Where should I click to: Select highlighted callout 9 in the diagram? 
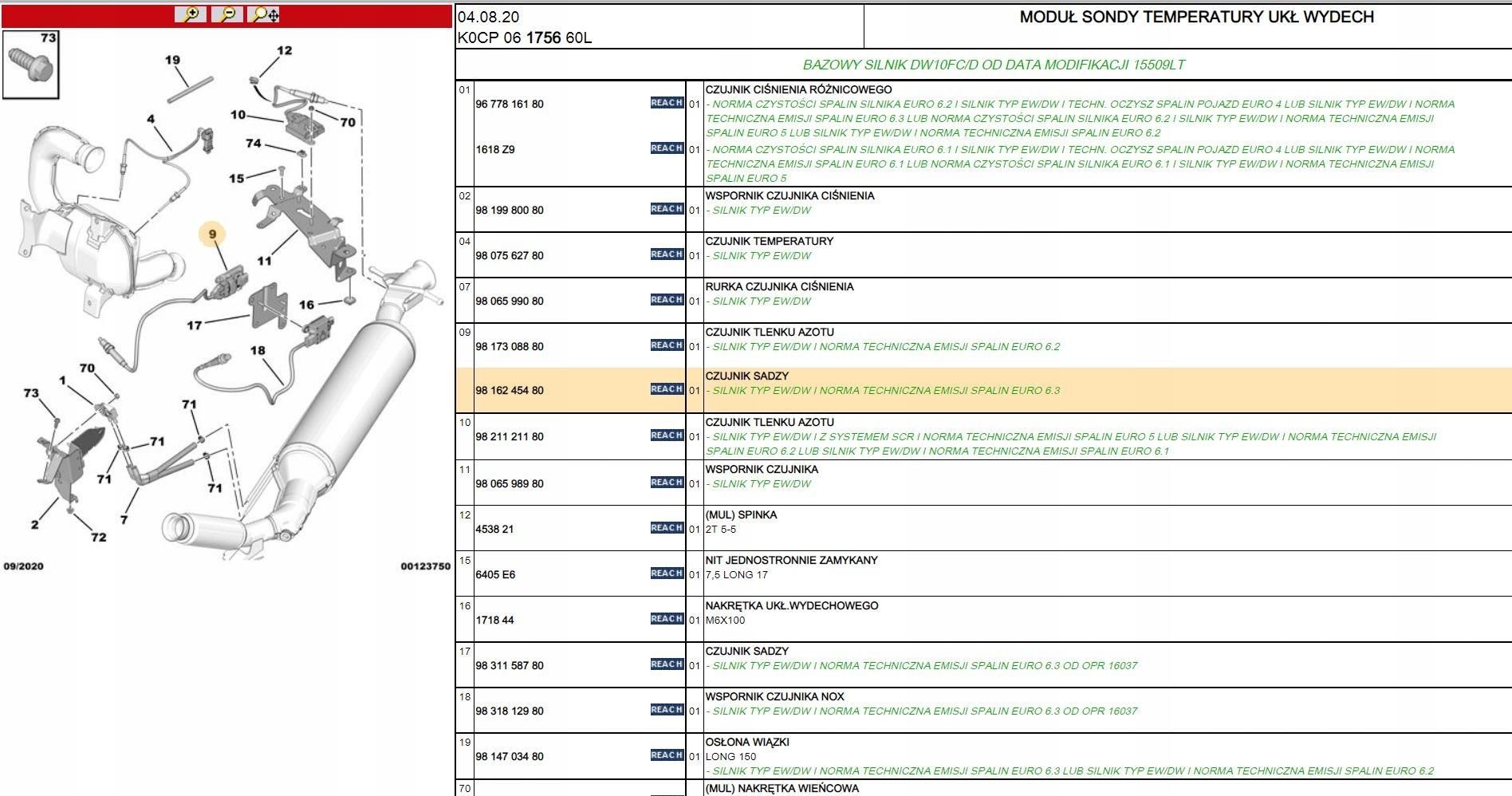[x=212, y=234]
